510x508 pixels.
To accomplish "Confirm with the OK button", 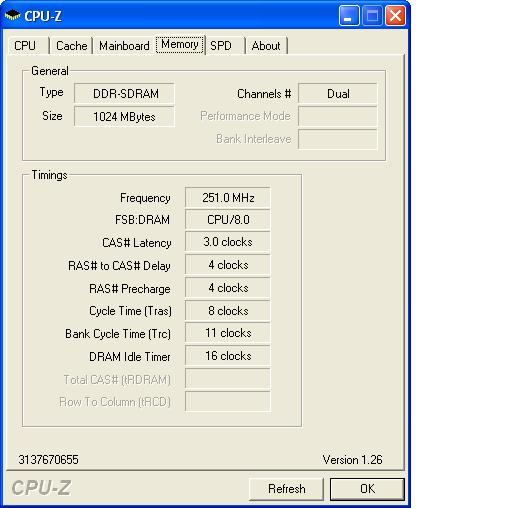I will (367, 489).
